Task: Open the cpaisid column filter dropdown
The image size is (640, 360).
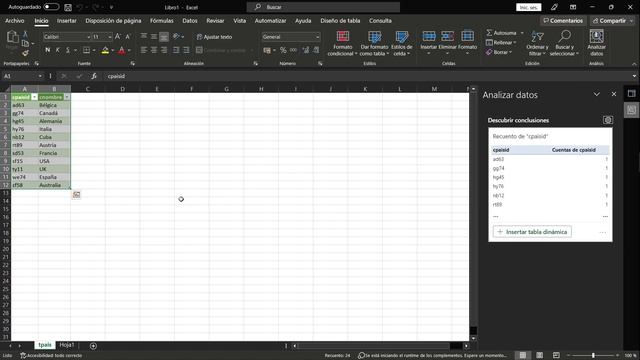Action: click(x=34, y=97)
